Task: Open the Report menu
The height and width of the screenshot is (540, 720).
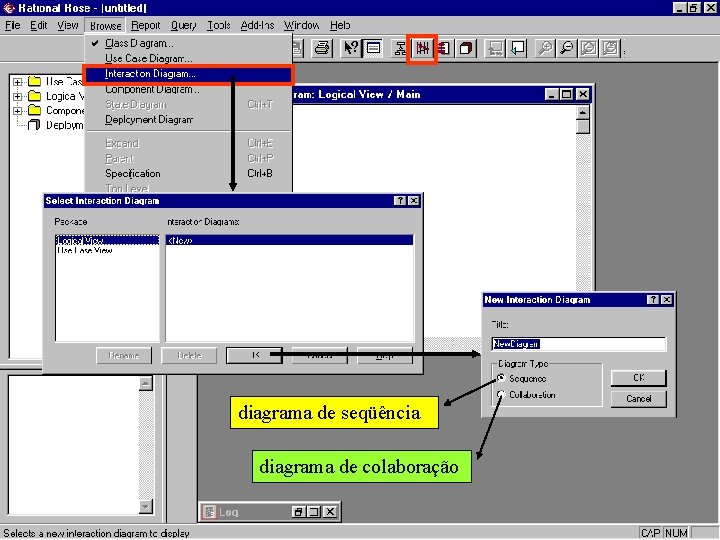Action: (x=146, y=25)
